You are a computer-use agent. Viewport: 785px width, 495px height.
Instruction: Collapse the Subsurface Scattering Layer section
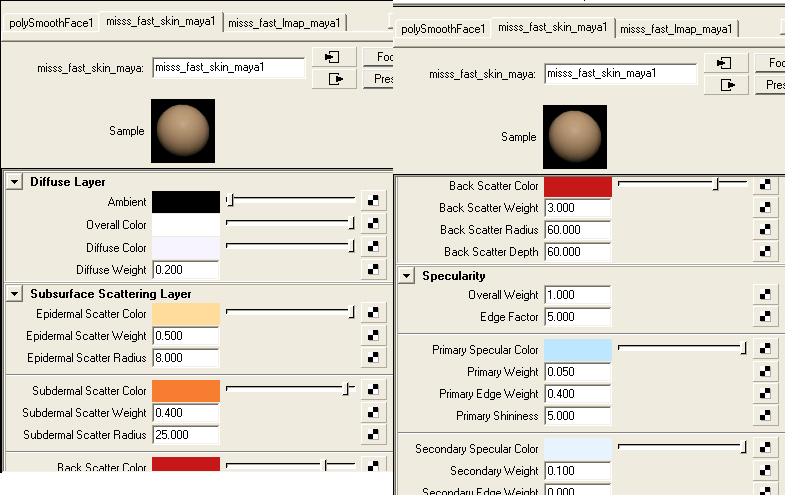pos(15,294)
